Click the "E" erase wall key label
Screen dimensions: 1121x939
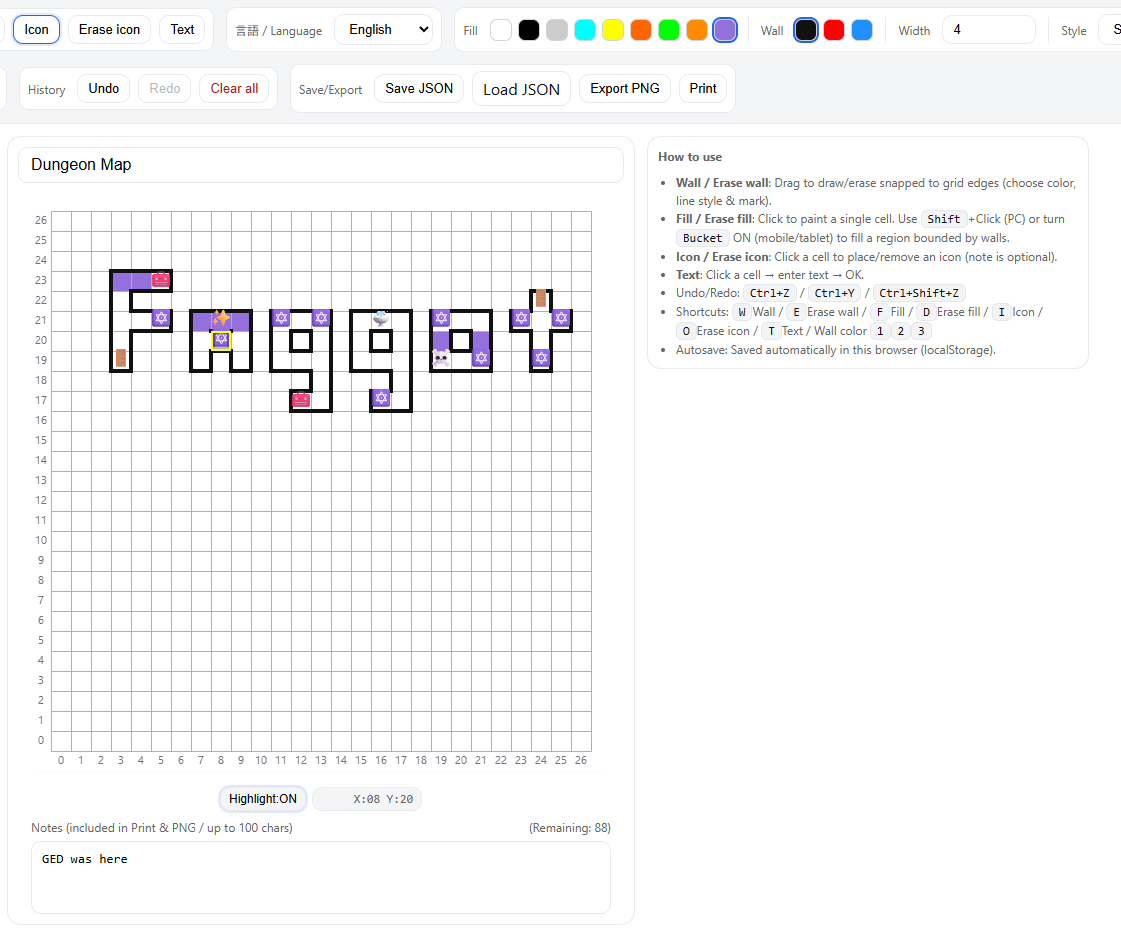(x=796, y=312)
